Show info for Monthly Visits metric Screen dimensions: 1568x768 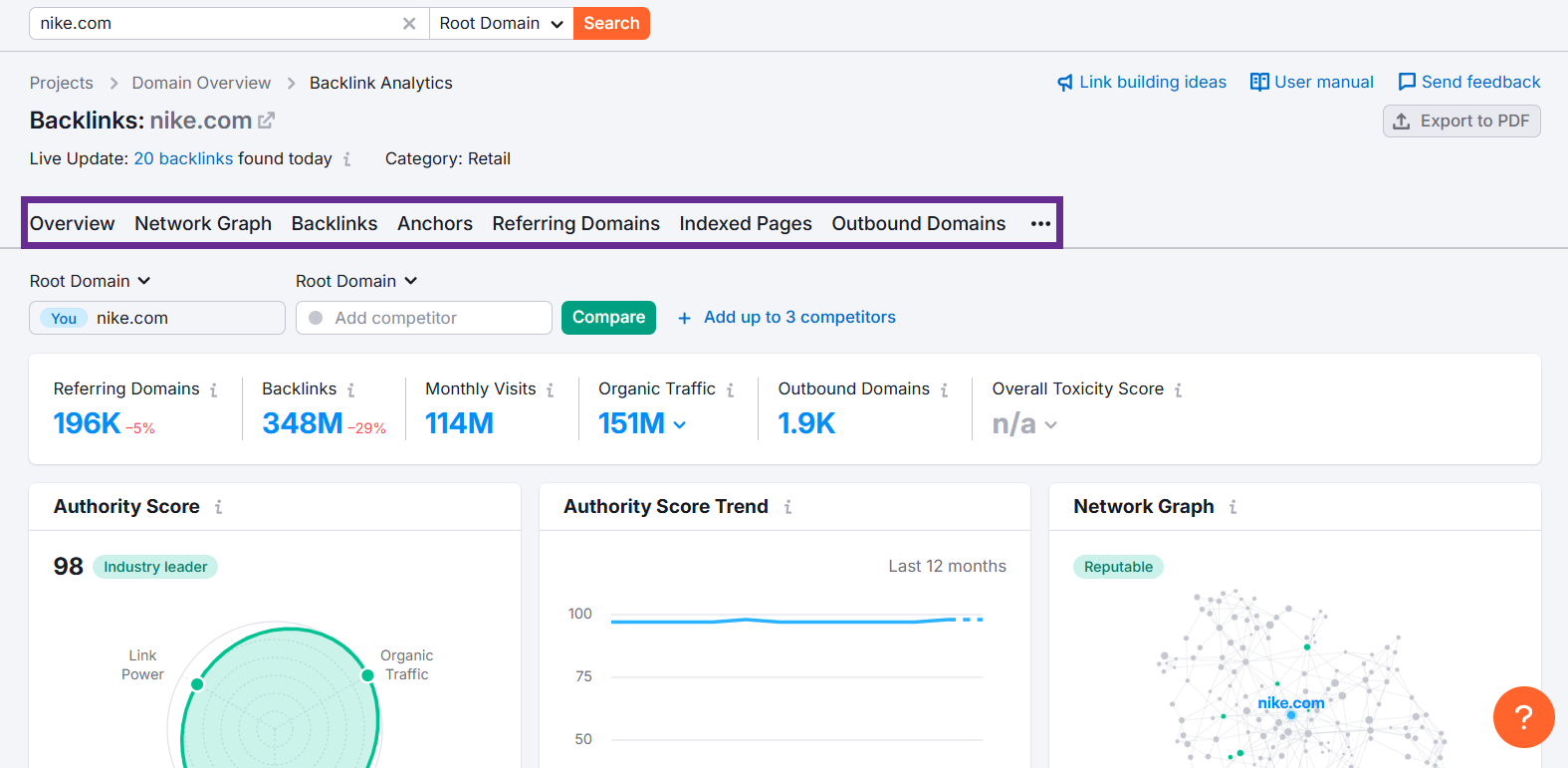pos(550,389)
